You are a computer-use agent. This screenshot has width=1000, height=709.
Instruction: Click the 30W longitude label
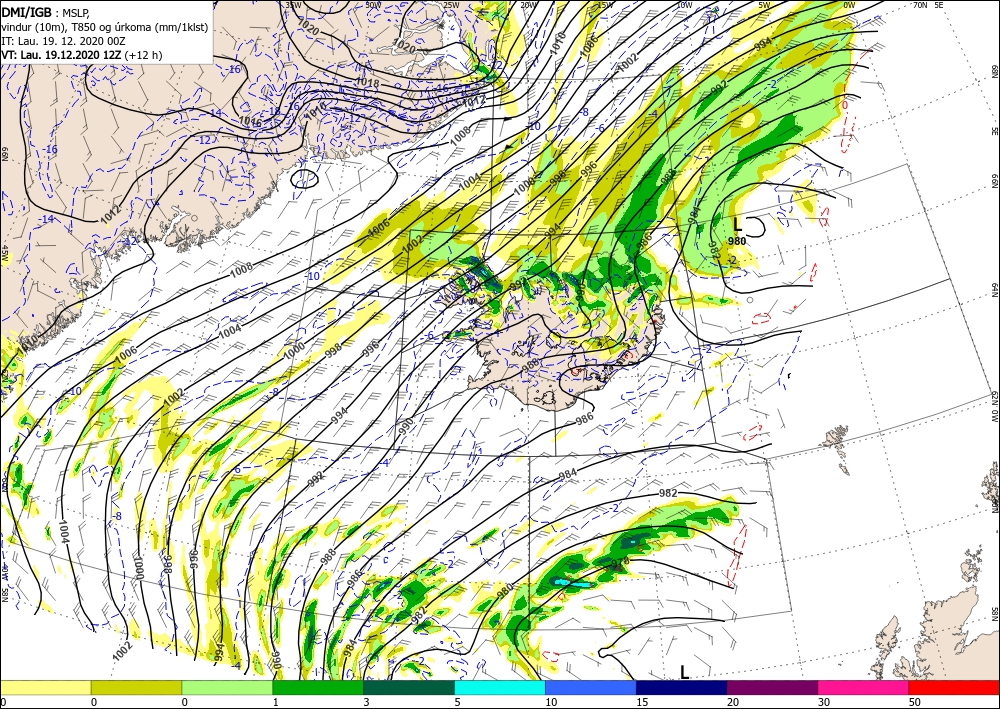pos(373,5)
